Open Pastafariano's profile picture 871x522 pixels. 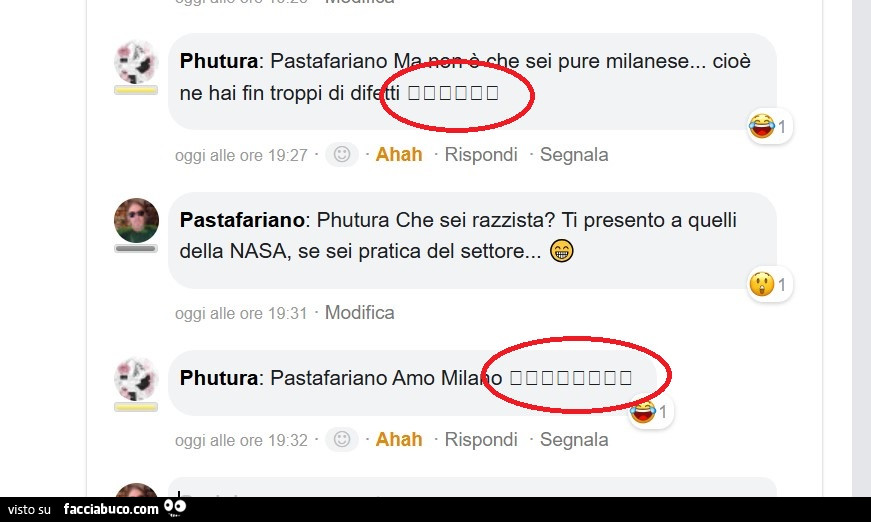point(136,220)
